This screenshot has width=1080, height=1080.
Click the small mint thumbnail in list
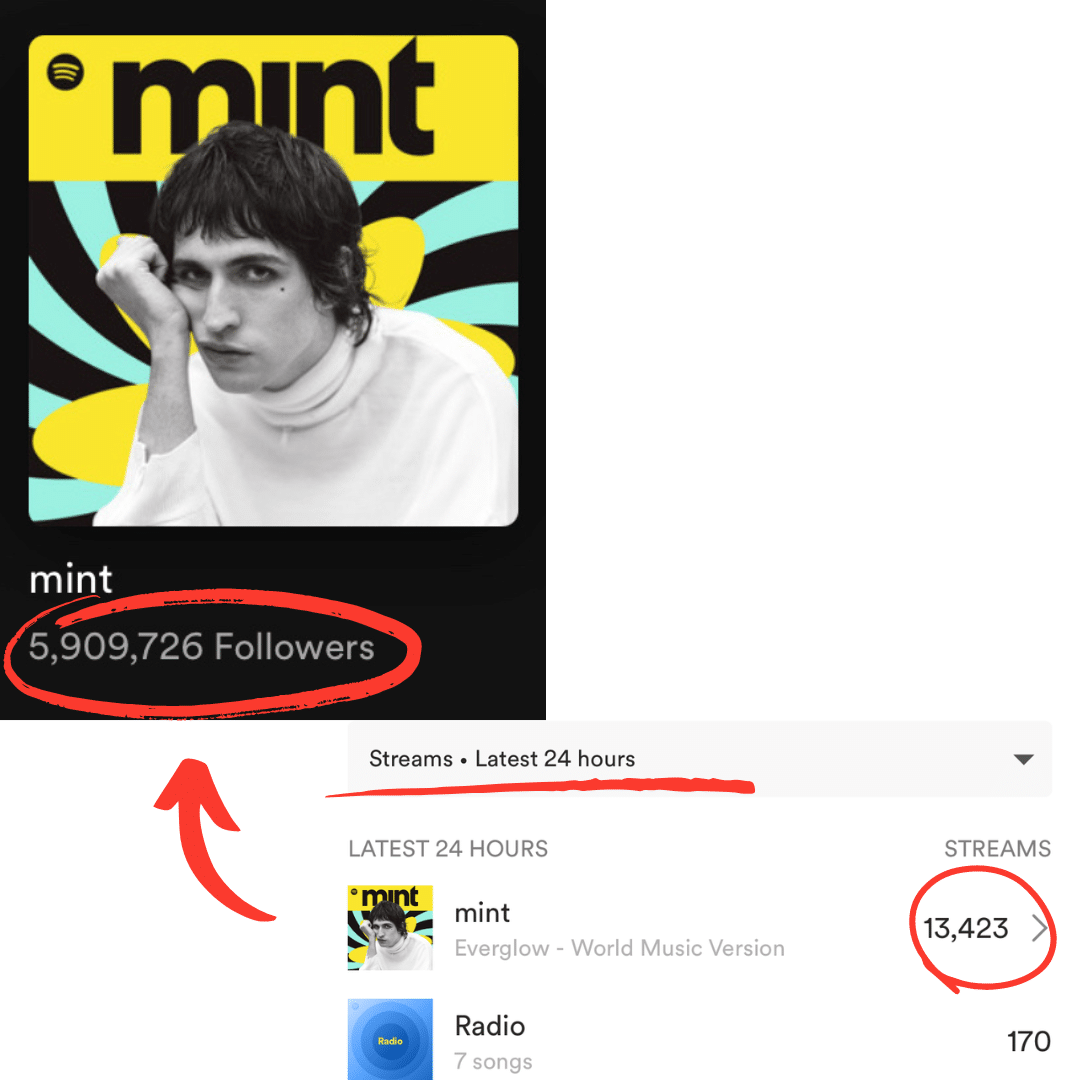click(x=390, y=928)
